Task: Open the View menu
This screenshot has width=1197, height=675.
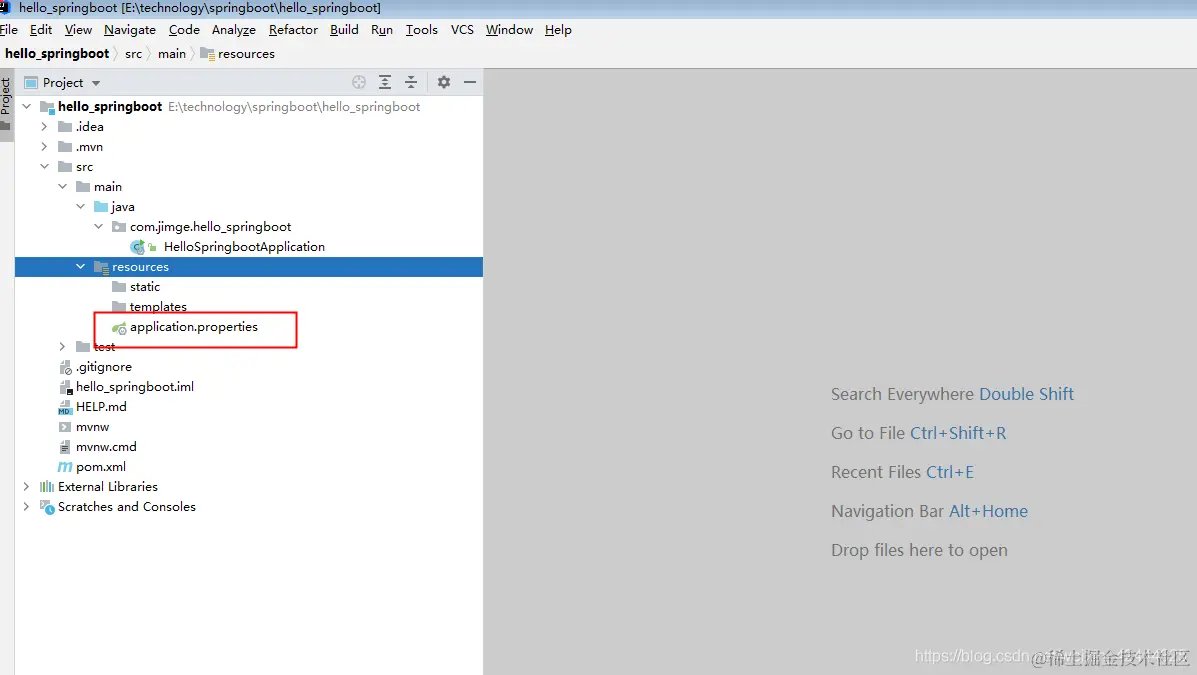Action: point(78,30)
